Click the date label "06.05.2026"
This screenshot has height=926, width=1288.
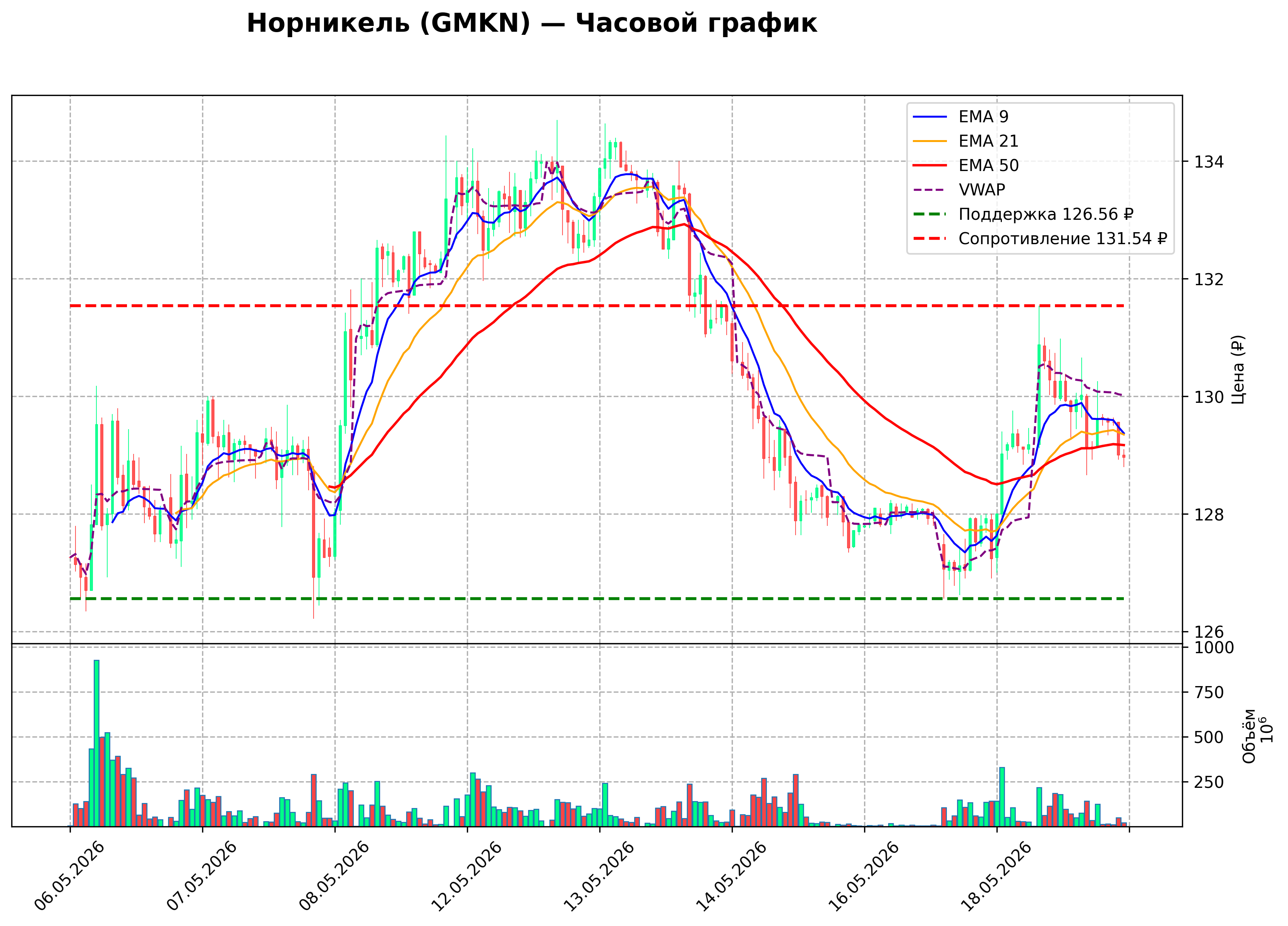(x=69, y=876)
